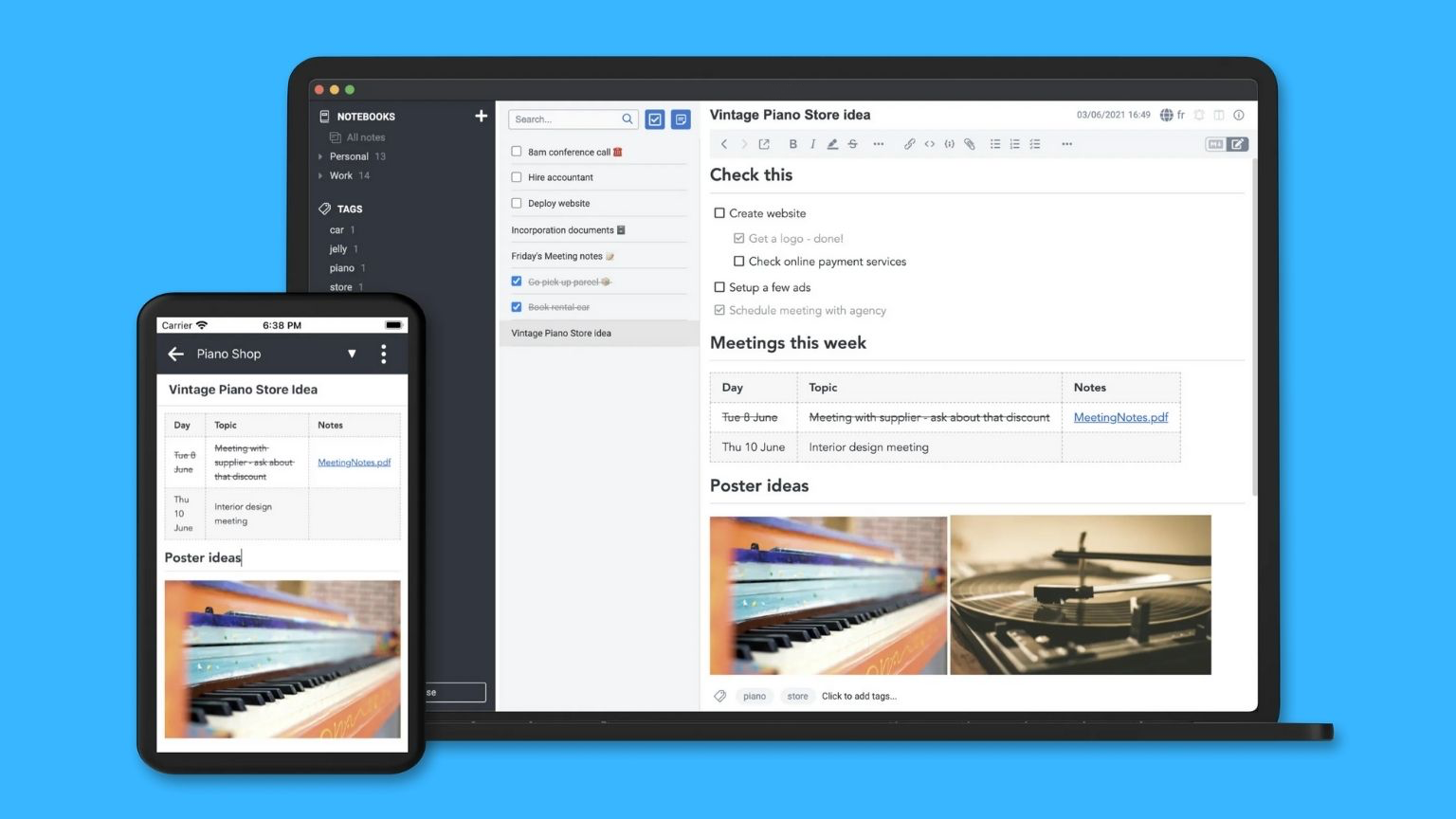The width and height of the screenshot is (1456, 819).
Task: Tick the Setup a few ads checkbox
Action: pyautogui.click(x=719, y=286)
